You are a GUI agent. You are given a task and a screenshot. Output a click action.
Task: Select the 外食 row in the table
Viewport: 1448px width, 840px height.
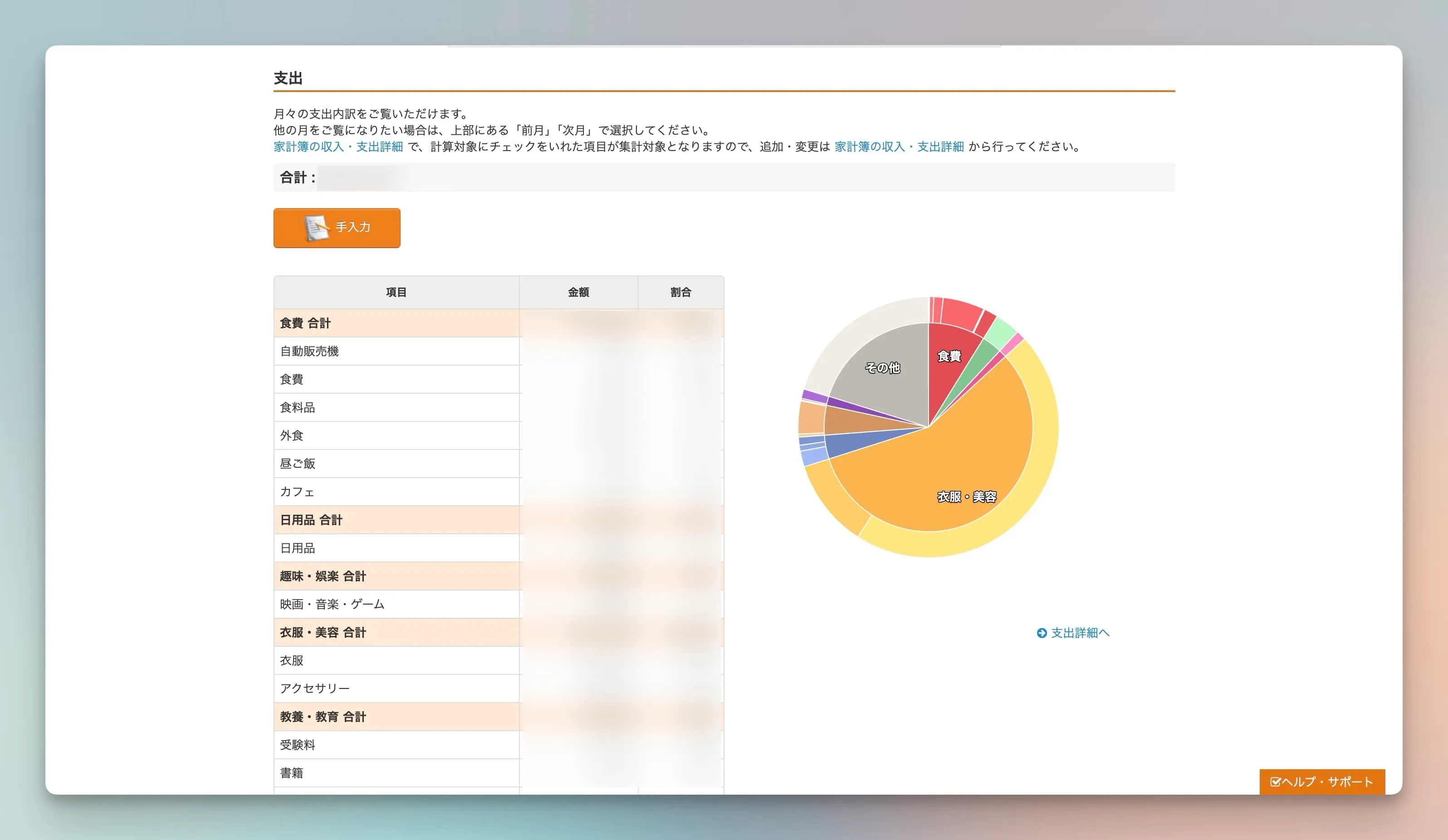tap(396, 435)
